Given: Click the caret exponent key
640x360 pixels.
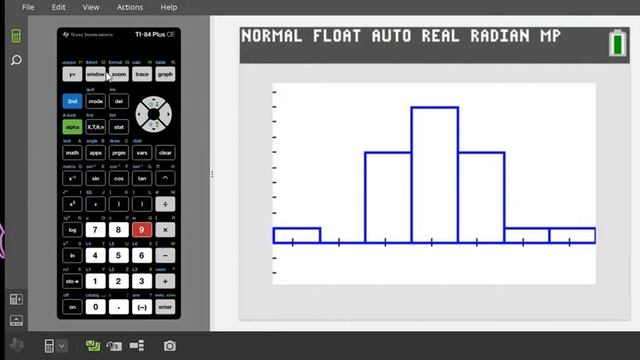Looking at the screenshot, I should 165,178.
